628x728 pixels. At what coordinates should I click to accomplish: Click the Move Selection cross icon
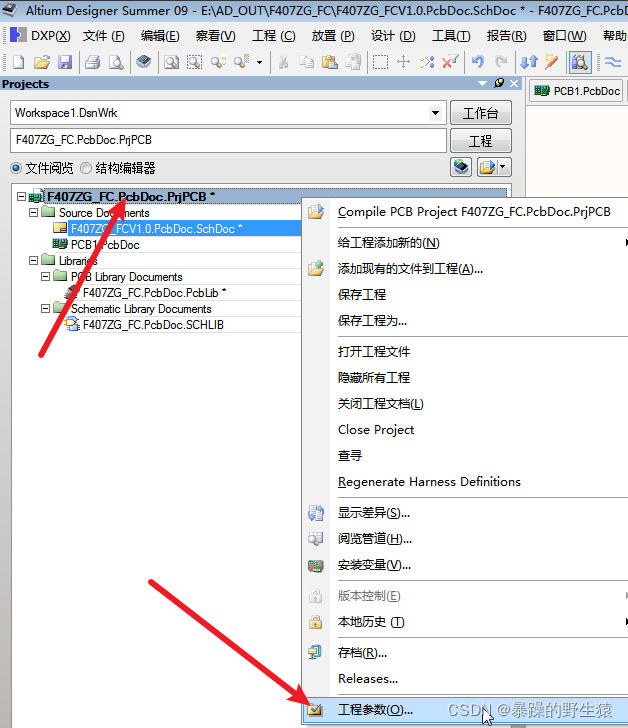click(404, 62)
